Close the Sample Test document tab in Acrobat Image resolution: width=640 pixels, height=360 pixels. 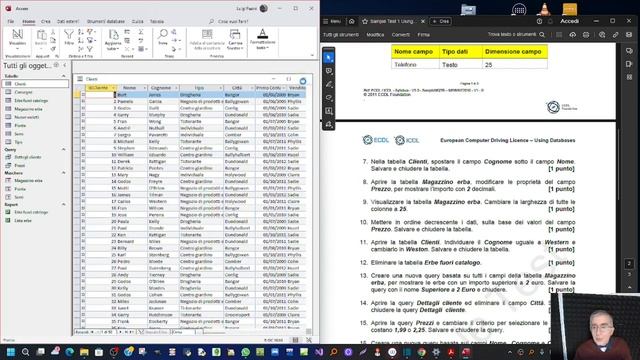pyautogui.click(x=423, y=21)
